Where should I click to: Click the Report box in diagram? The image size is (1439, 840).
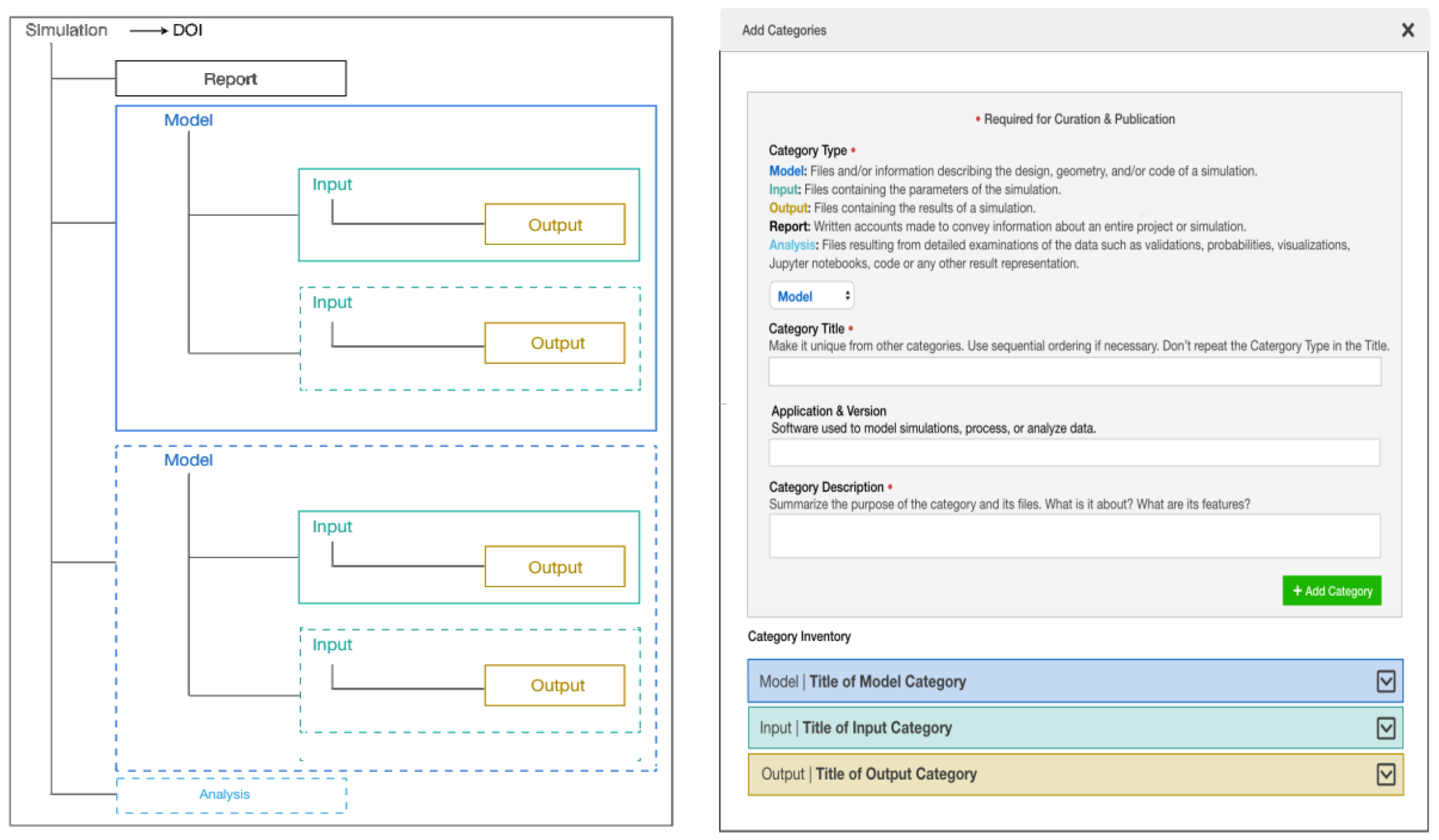coord(231,79)
